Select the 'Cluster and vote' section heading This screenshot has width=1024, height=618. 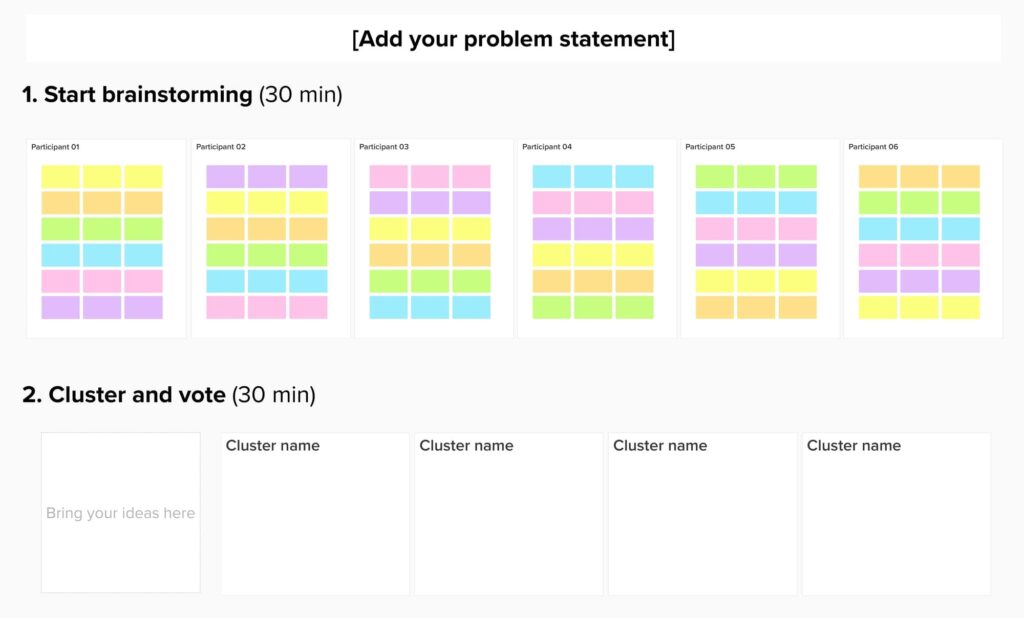[124, 395]
